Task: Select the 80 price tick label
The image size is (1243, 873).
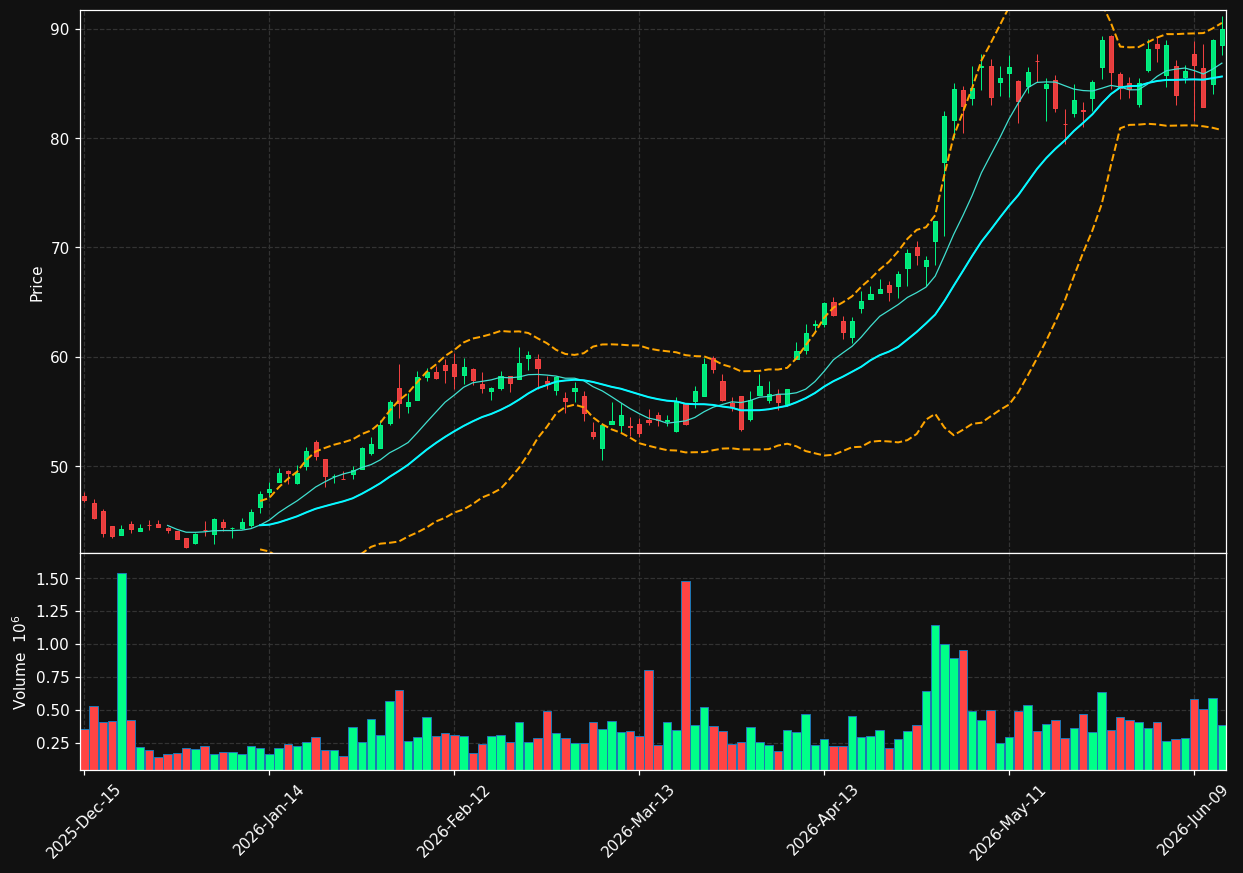Action: [60, 138]
